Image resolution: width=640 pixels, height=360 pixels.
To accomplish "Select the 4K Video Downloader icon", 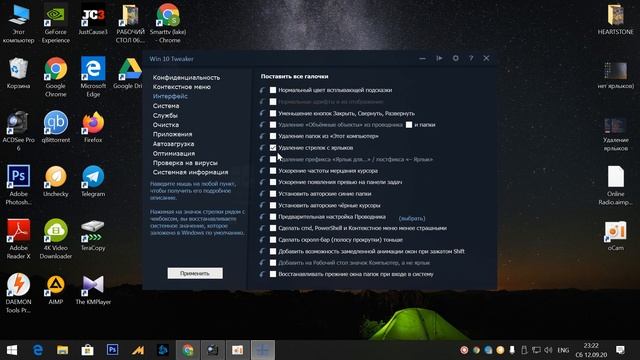I will (x=56, y=239).
